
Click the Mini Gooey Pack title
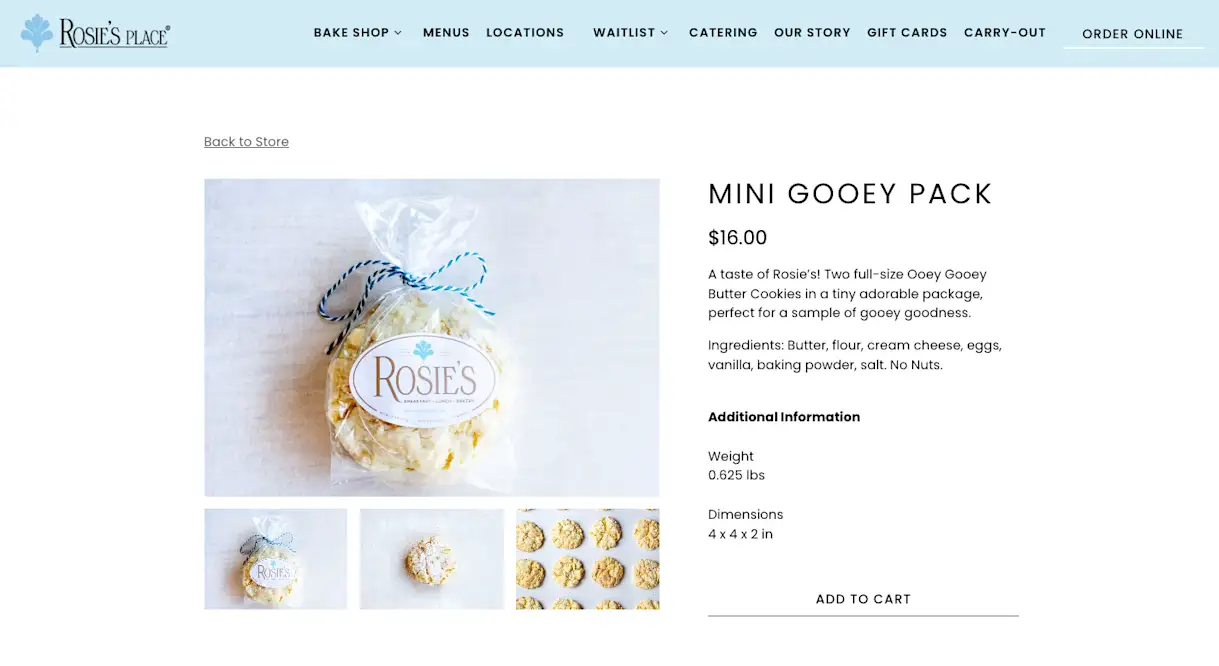(850, 194)
